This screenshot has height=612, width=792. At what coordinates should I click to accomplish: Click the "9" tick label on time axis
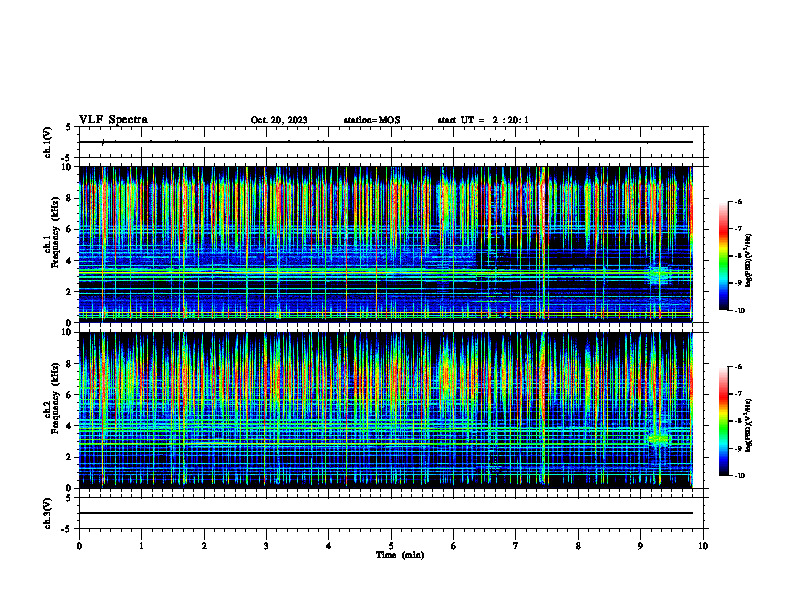click(x=640, y=546)
